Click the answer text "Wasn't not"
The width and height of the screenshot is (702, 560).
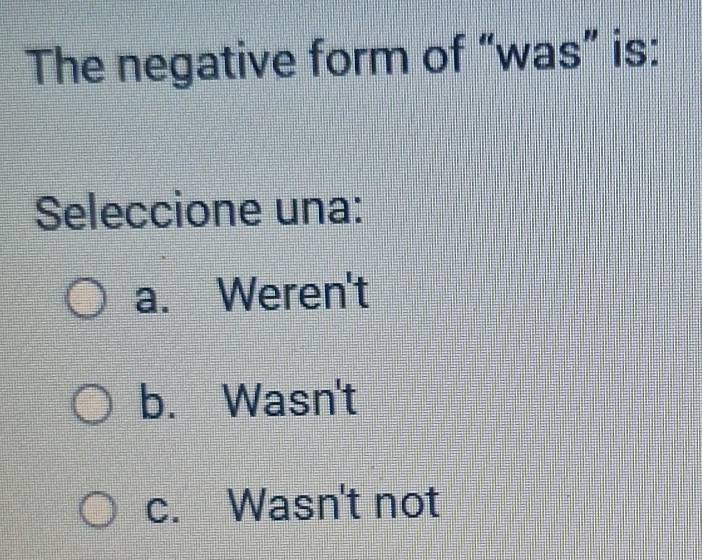click(335, 503)
